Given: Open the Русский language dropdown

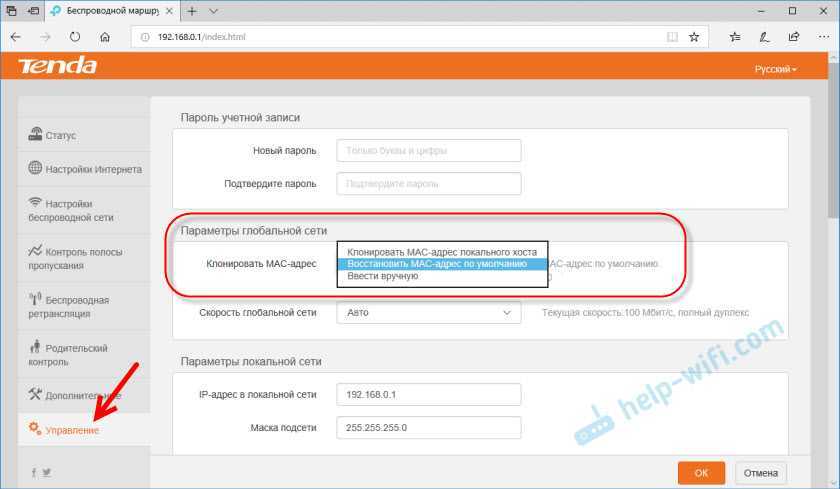Looking at the screenshot, I should coord(776,69).
